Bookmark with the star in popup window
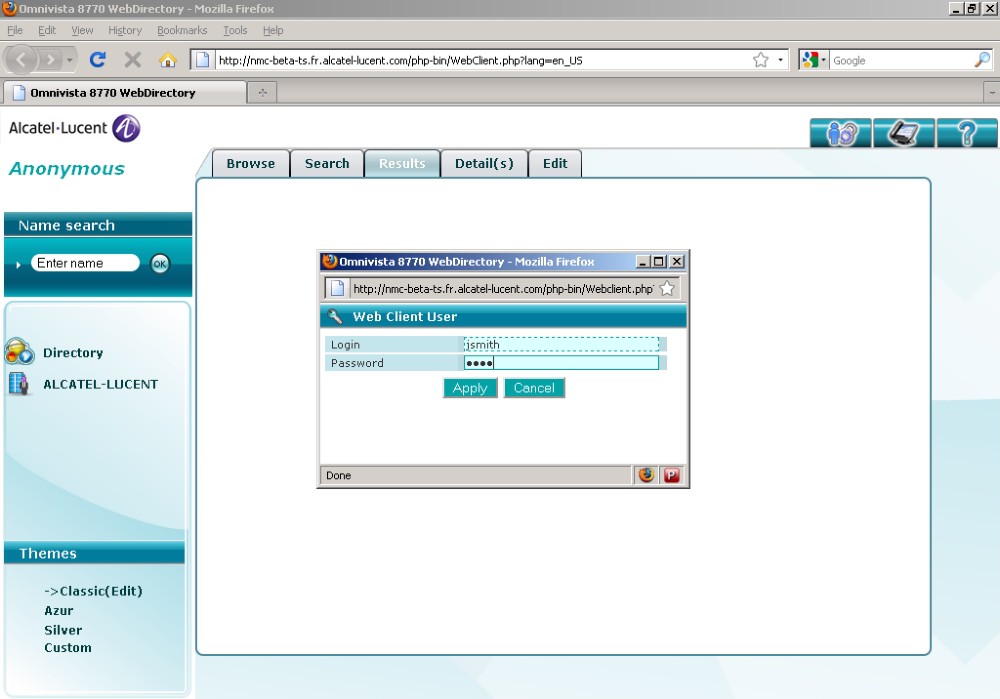Image resolution: width=1000 pixels, height=699 pixels. 667,288
